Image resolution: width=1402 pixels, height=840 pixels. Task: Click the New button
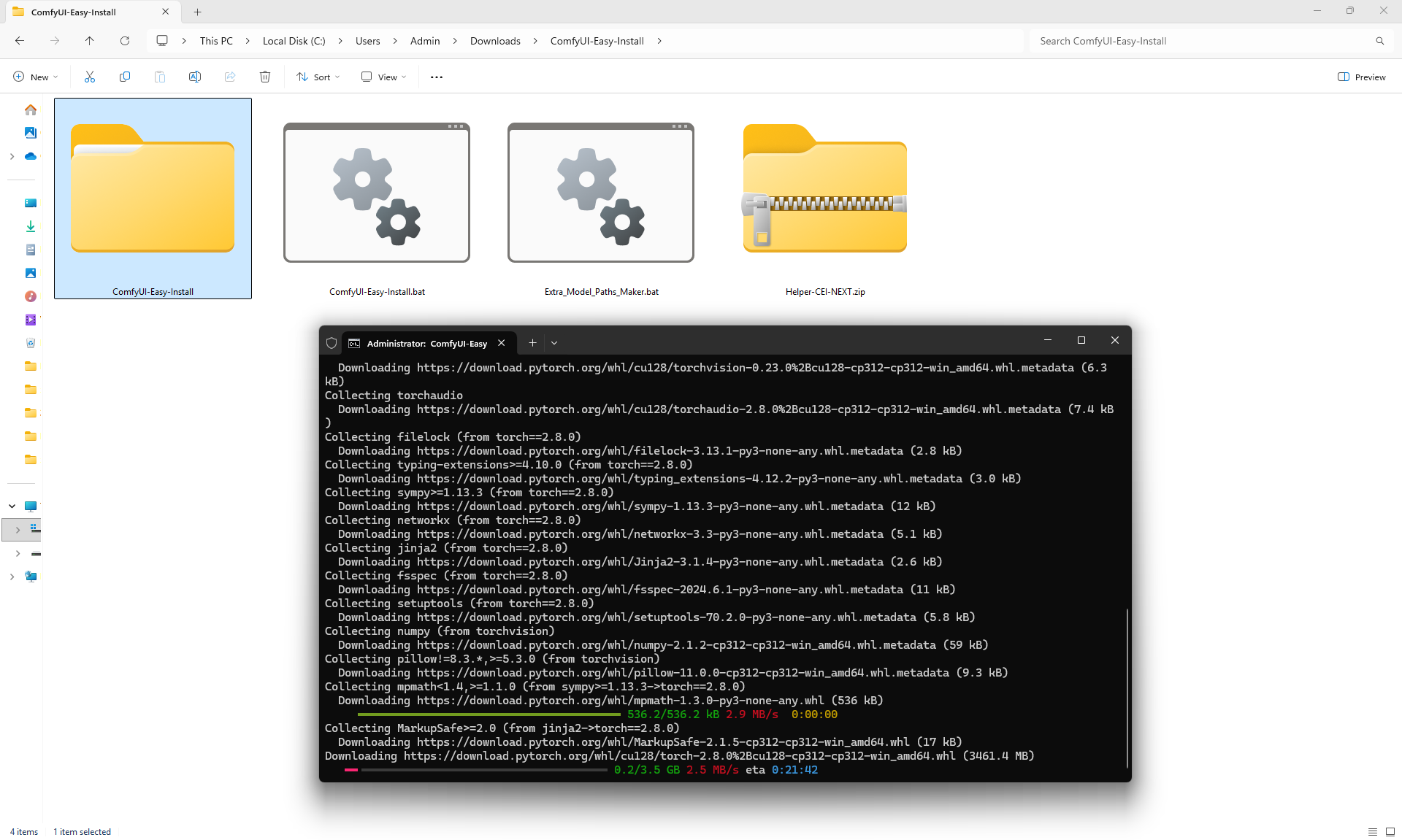point(35,77)
